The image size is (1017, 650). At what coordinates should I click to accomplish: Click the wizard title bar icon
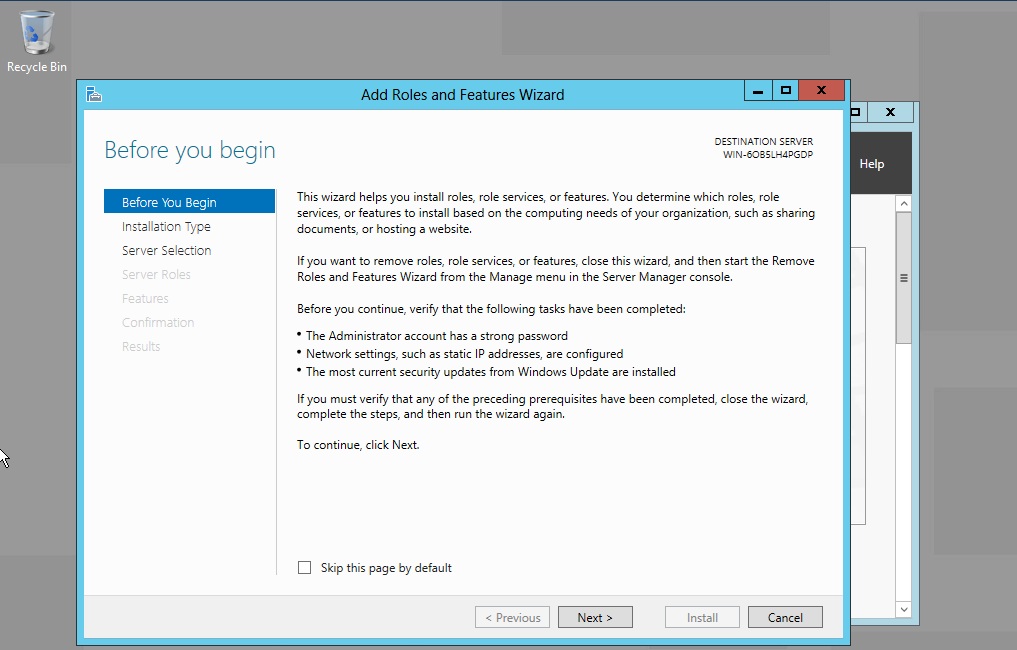click(94, 95)
